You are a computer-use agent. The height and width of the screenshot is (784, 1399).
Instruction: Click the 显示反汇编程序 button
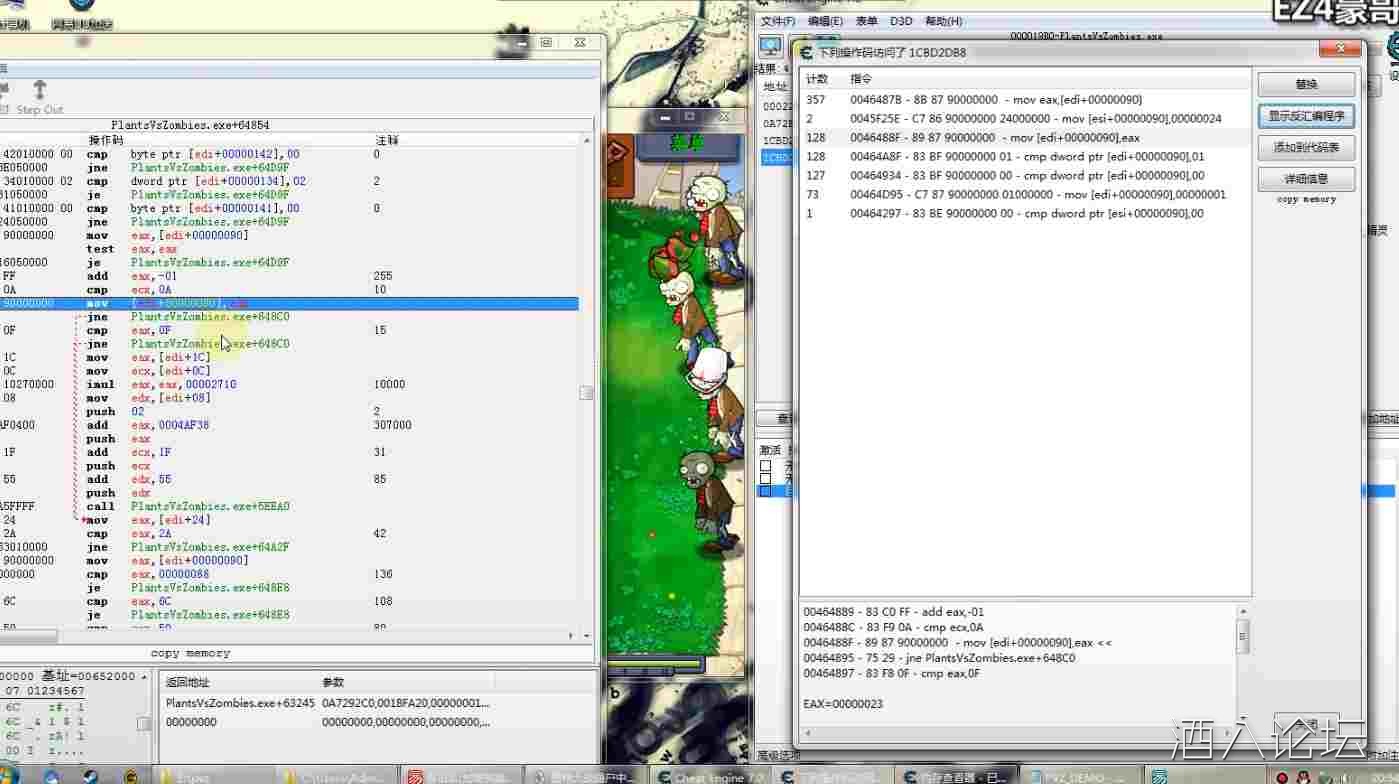(x=1306, y=116)
